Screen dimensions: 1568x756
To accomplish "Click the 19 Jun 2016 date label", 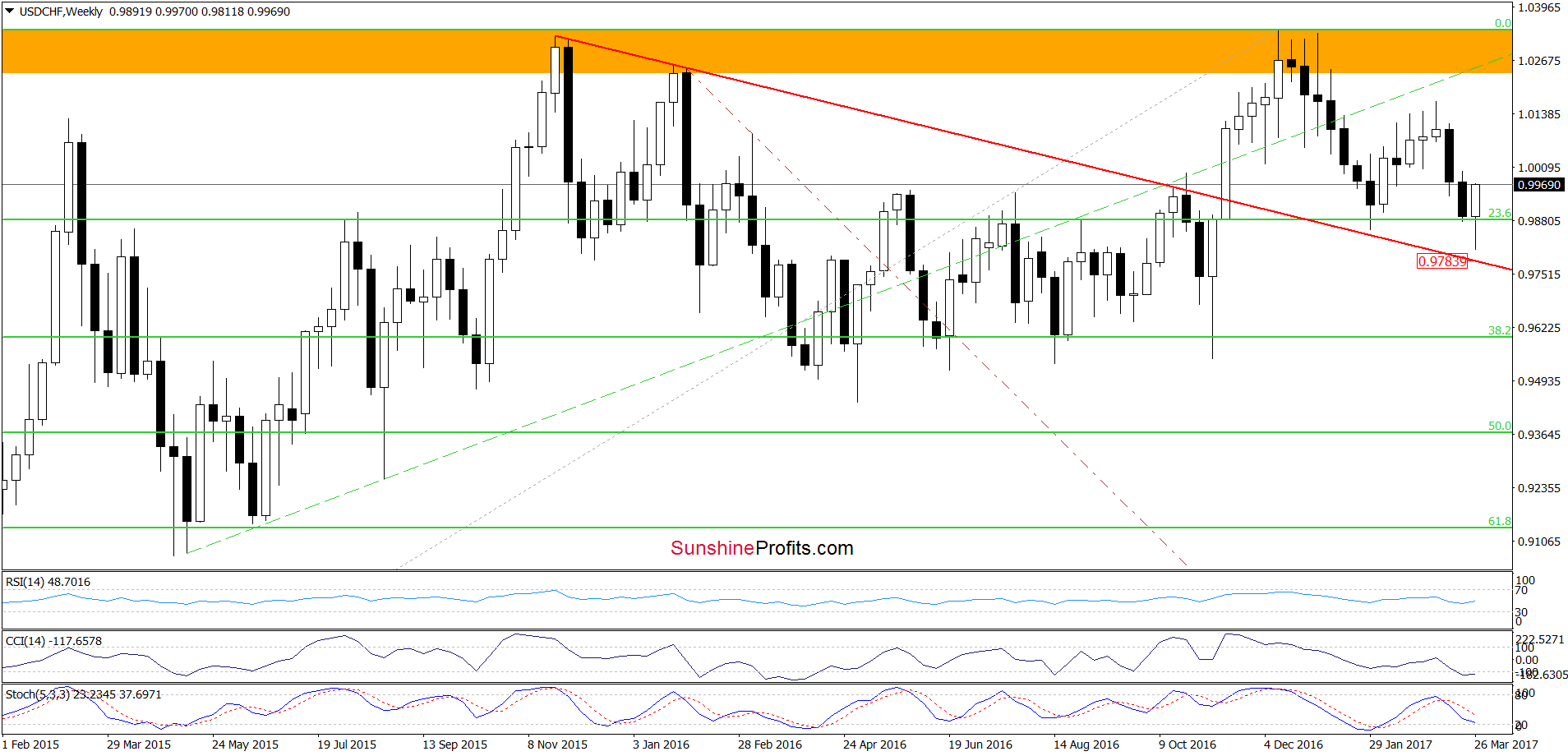I will pos(980,744).
